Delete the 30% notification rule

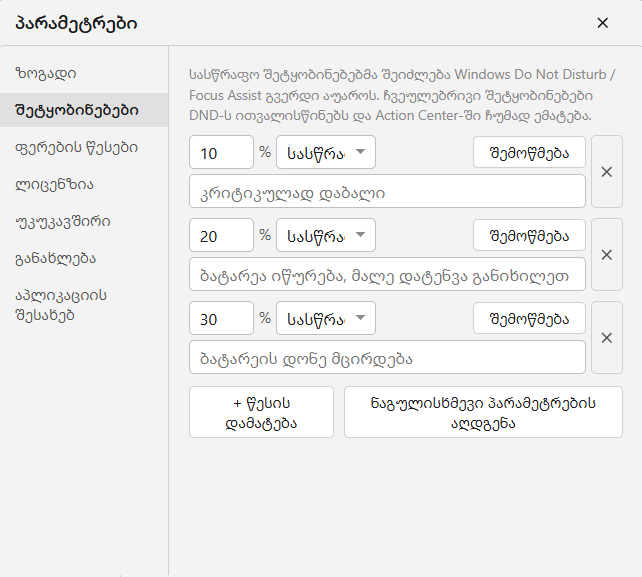607,338
